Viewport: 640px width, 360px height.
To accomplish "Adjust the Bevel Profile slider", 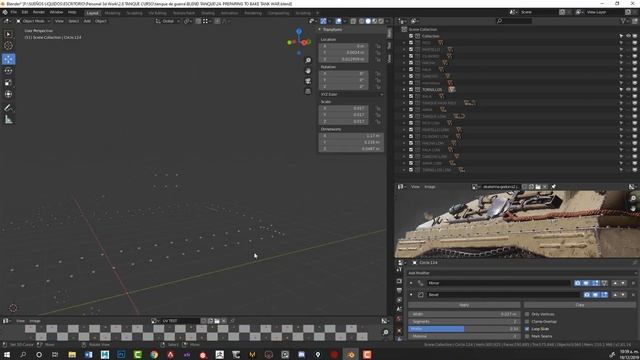I will pos(464,329).
